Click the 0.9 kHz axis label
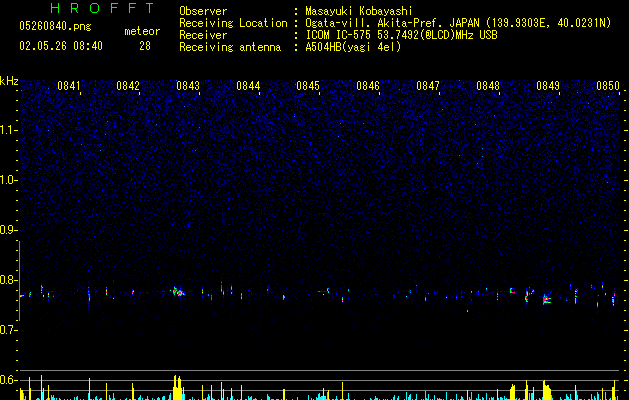 8,230
